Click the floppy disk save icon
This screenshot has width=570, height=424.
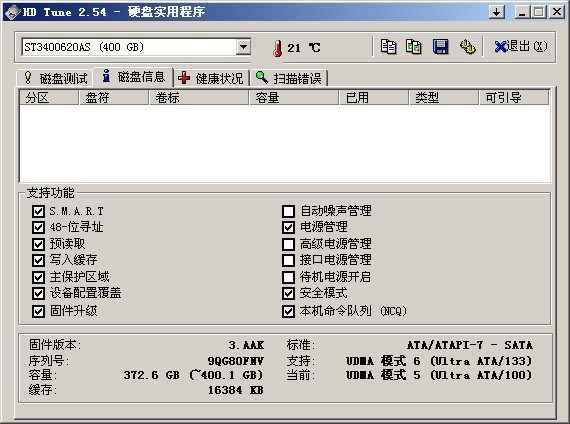(440, 47)
